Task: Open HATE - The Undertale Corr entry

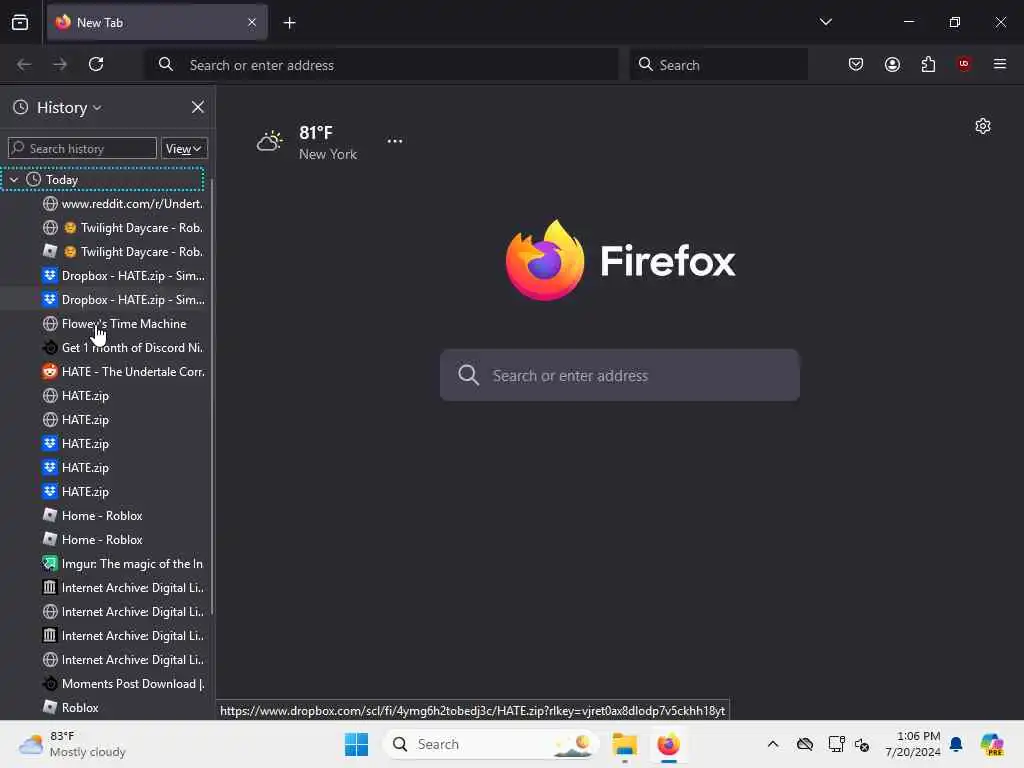Action: [x=123, y=372]
